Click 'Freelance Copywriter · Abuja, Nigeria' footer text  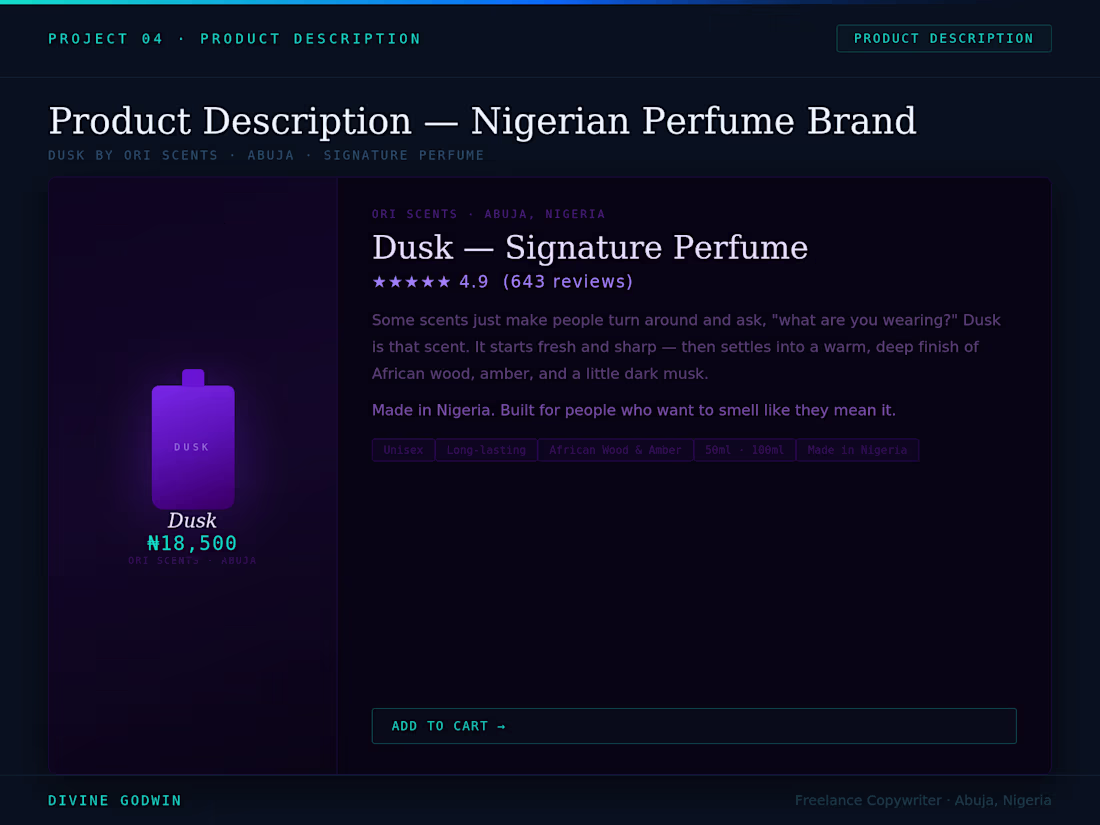[x=923, y=800]
